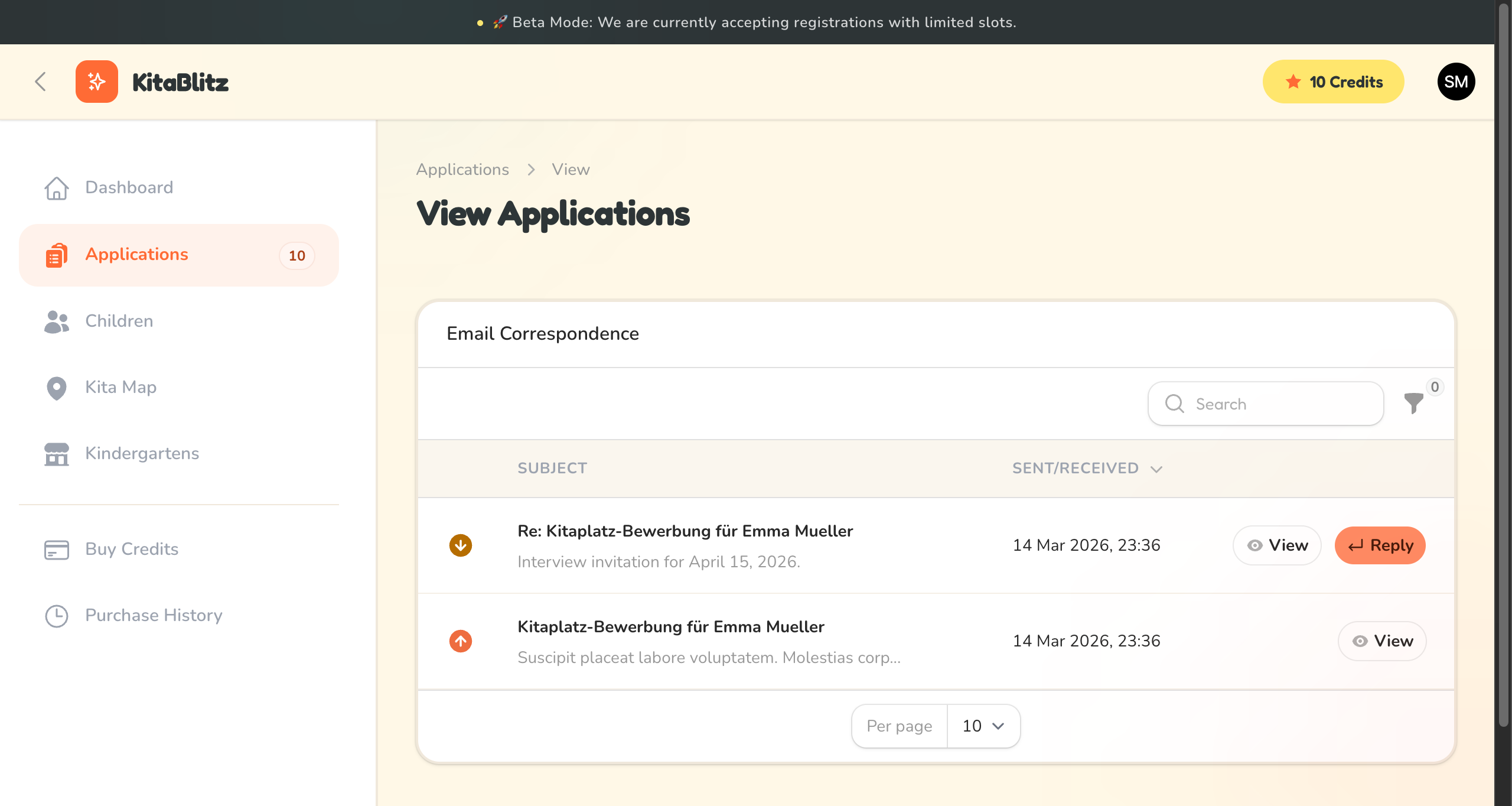Click the Kita Map pin icon
Image resolution: width=1512 pixels, height=806 pixels.
[57, 388]
